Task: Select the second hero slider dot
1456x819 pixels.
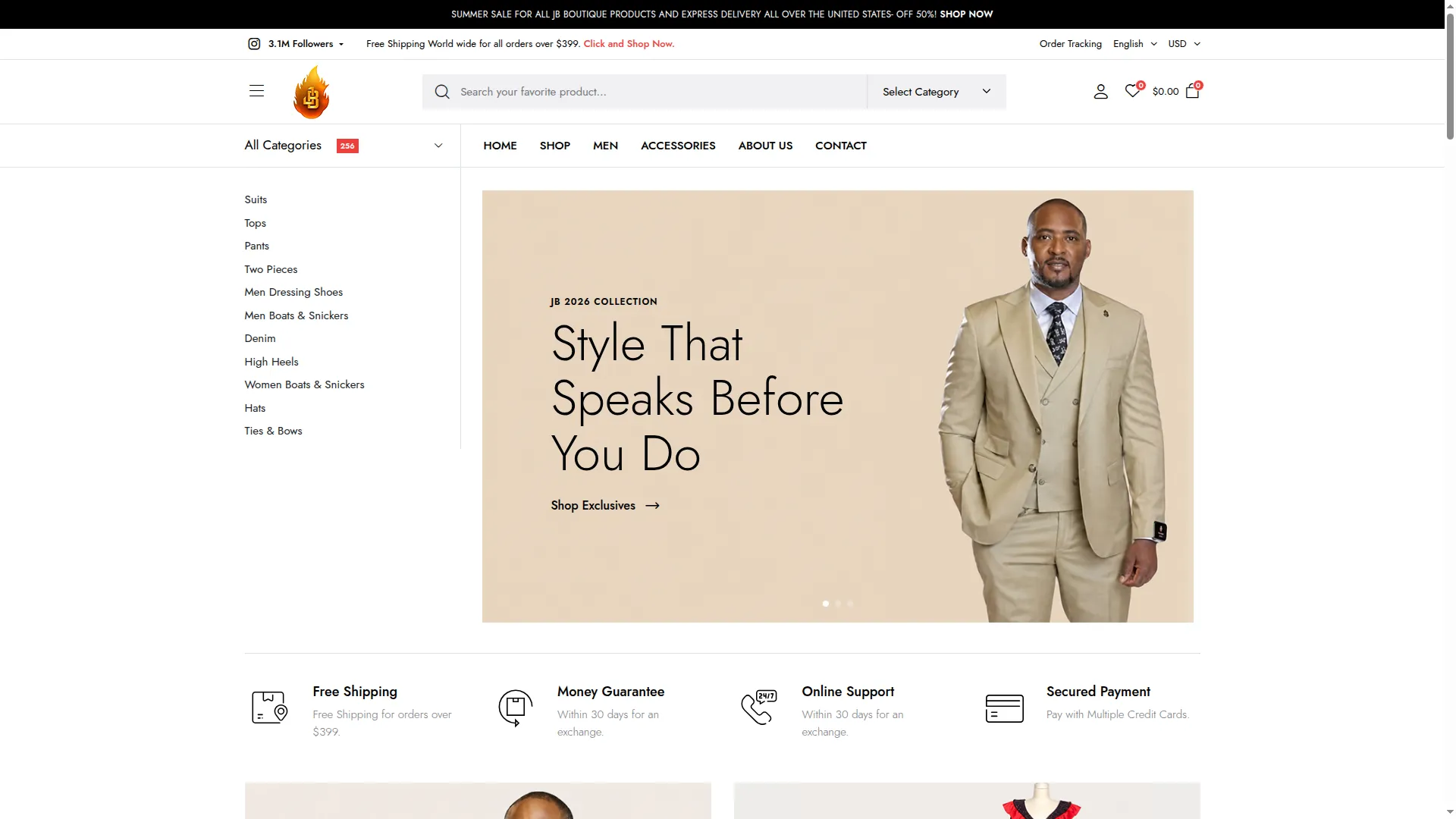Action: tap(838, 604)
